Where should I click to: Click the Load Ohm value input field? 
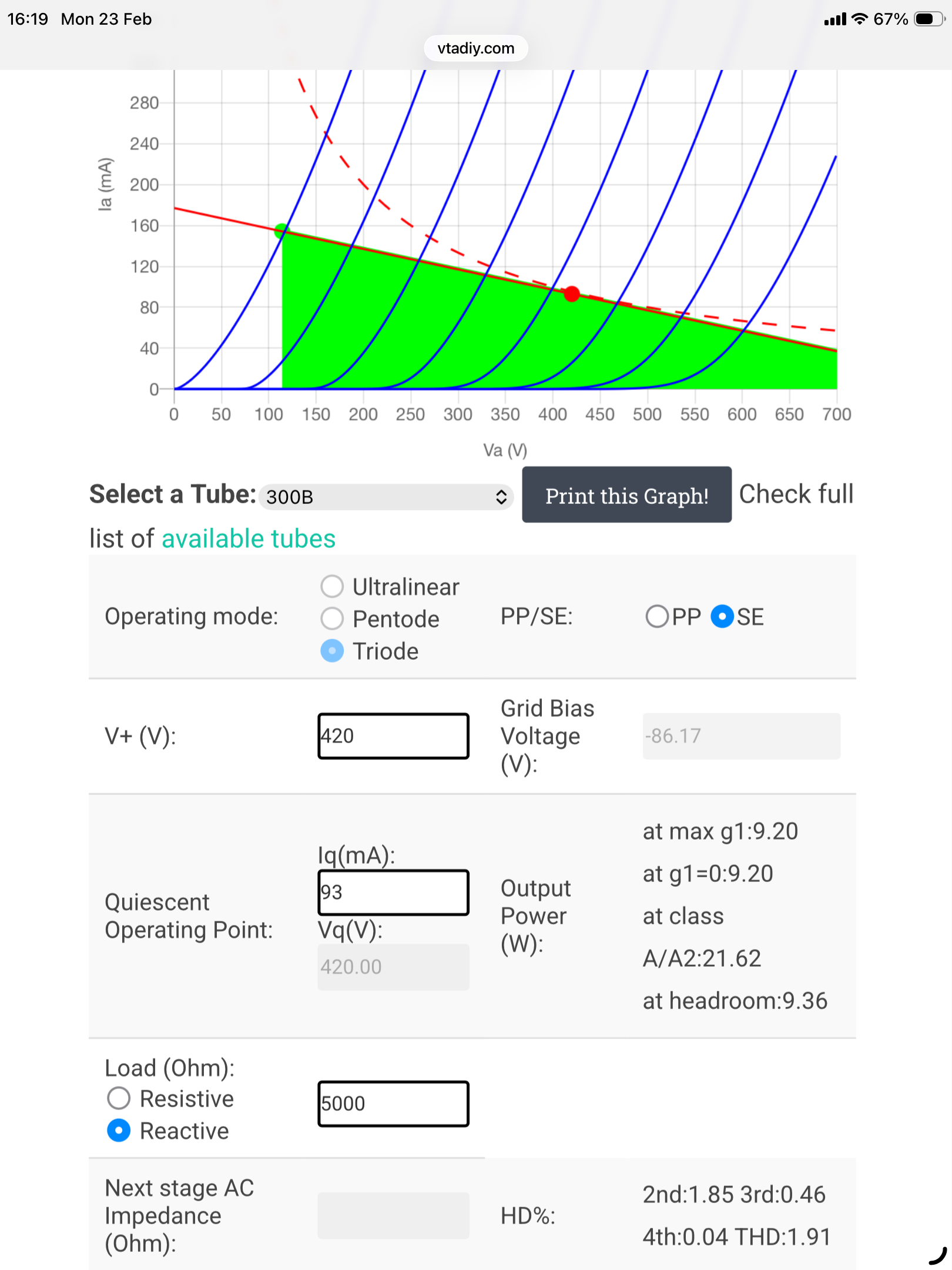point(393,1104)
